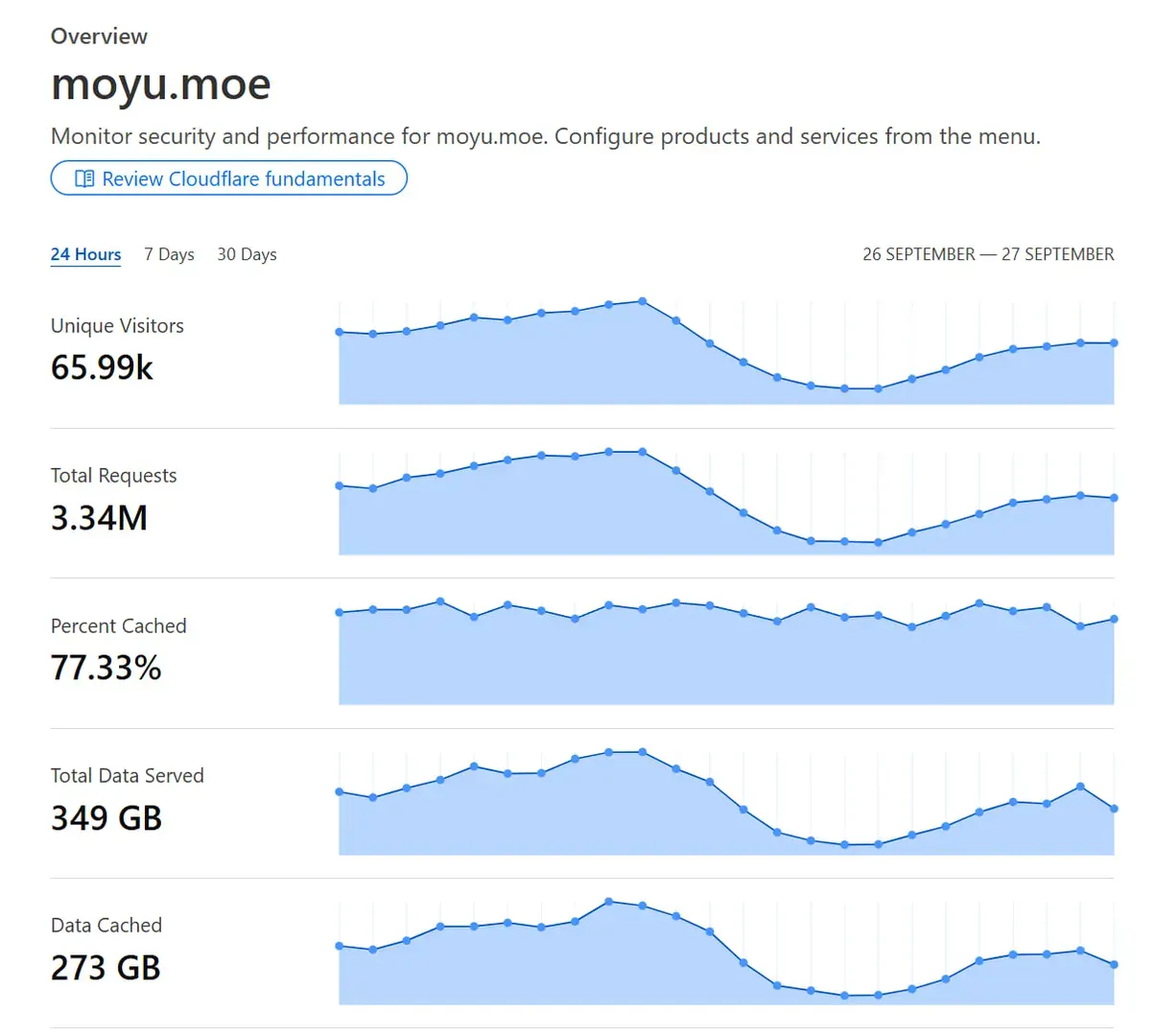This screenshot has height=1036, width=1156.
Task: Click the last point on Total Data Served chart
Action: [1114, 809]
